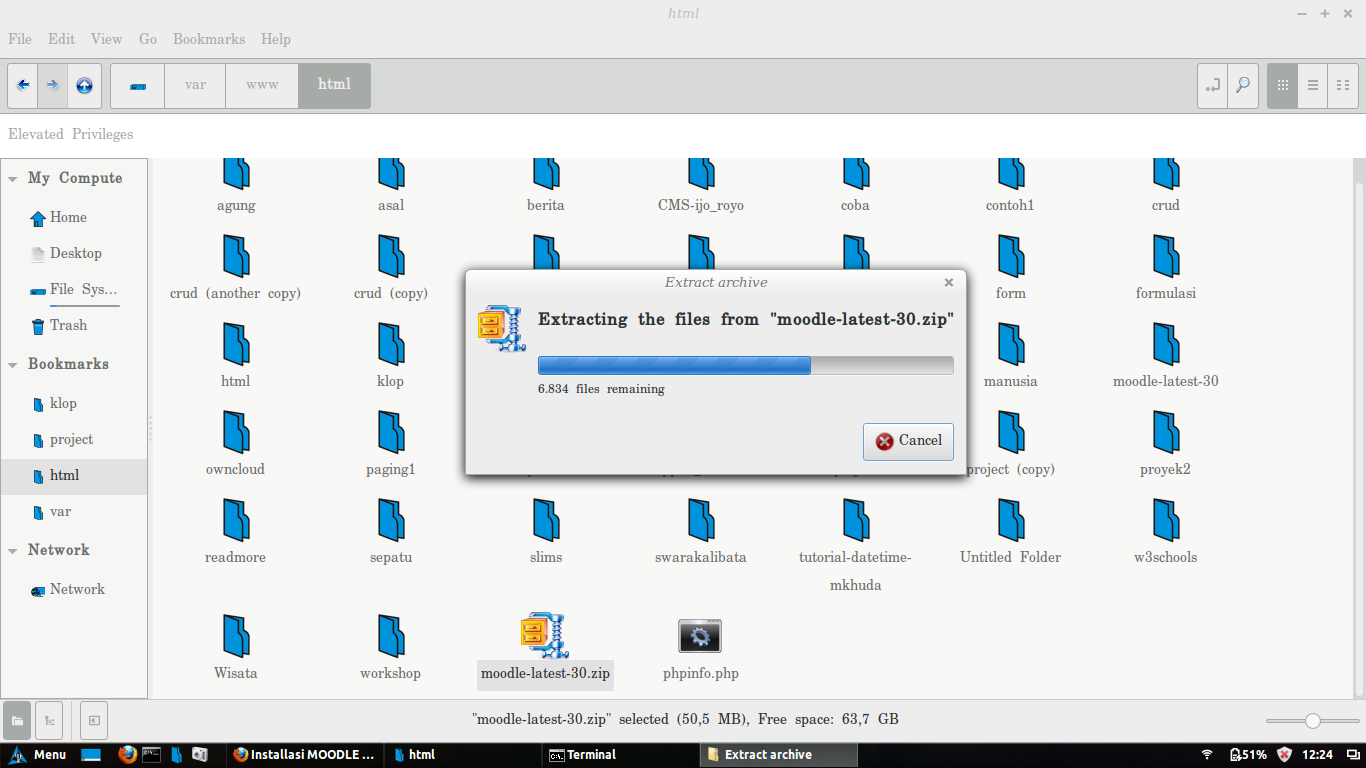Image resolution: width=1366 pixels, height=768 pixels.
Task: Click the extraction progress bar
Action: [x=745, y=365]
